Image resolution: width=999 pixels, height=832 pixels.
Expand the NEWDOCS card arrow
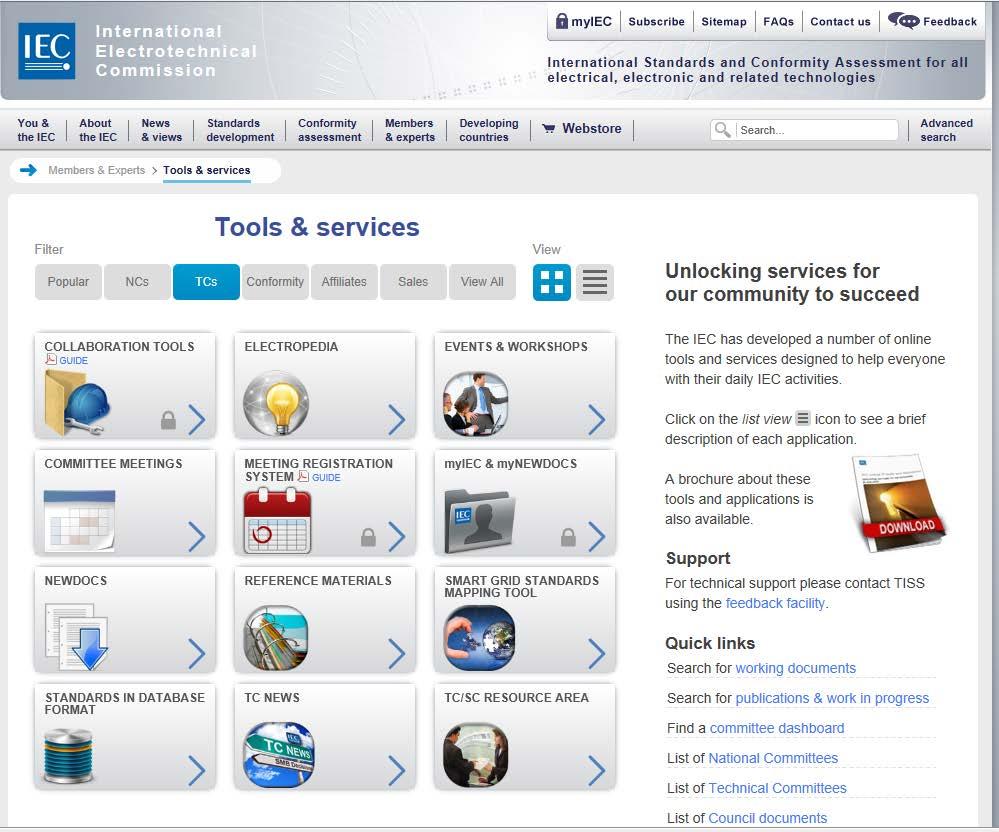click(x=198, y=654)
